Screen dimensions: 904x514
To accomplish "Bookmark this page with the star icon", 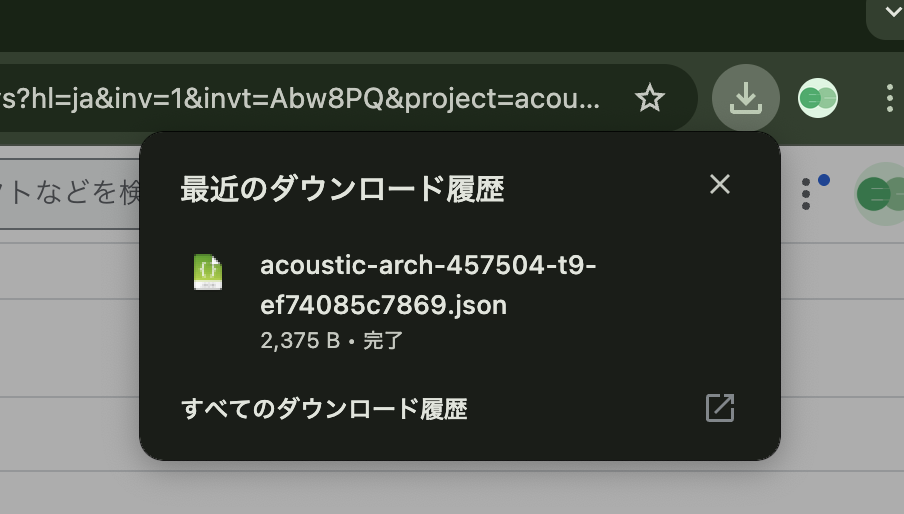I will [650, 98].
